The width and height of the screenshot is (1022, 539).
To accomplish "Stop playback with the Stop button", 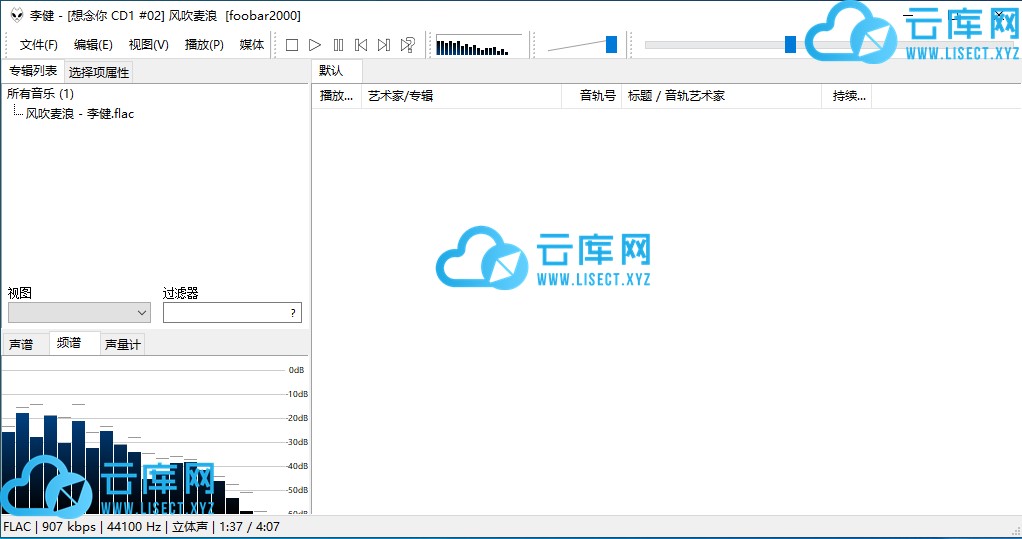I will pos(292,45).
